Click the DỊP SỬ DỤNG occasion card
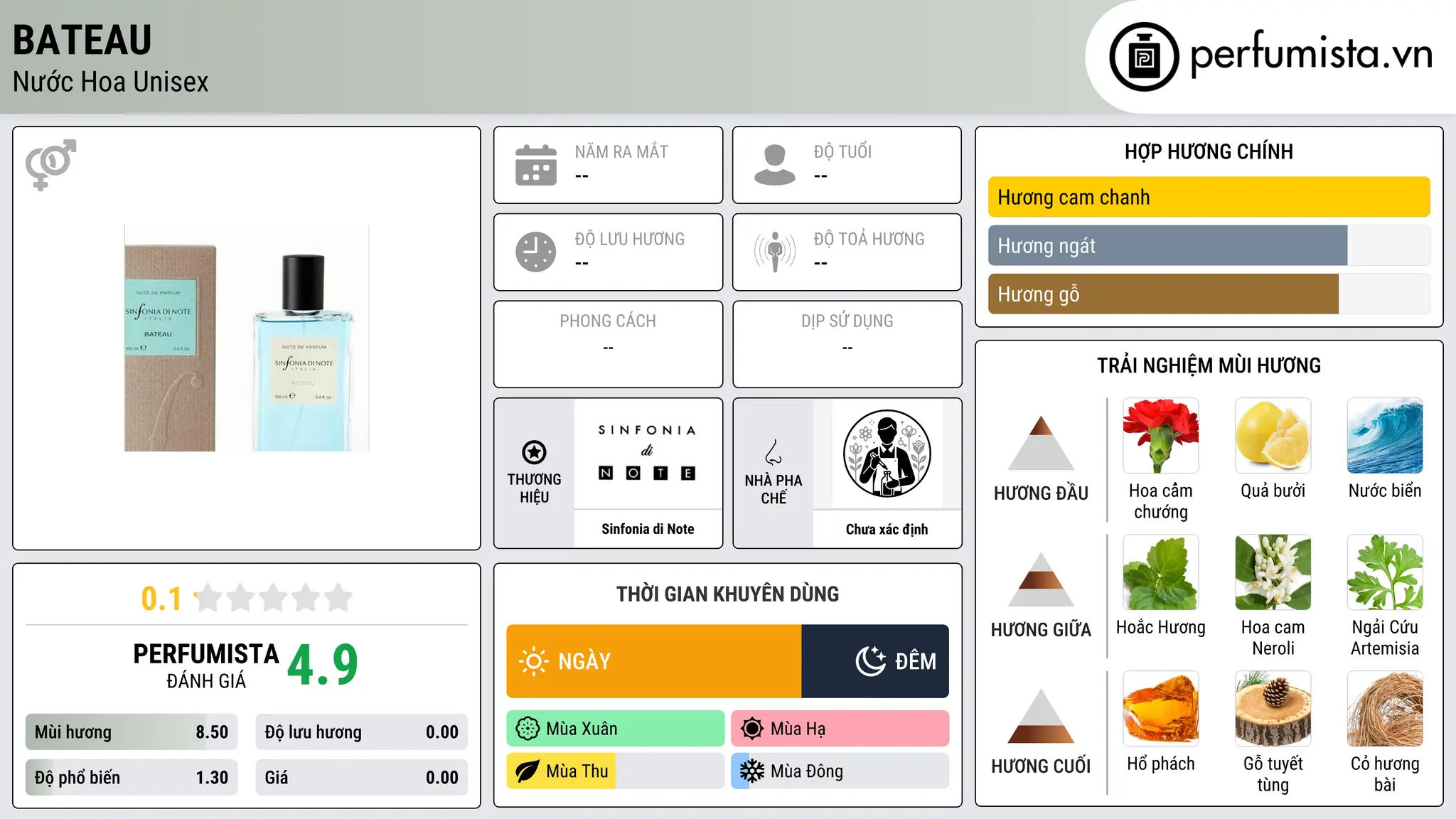The image size is (1456, 819). coord(847,344)
